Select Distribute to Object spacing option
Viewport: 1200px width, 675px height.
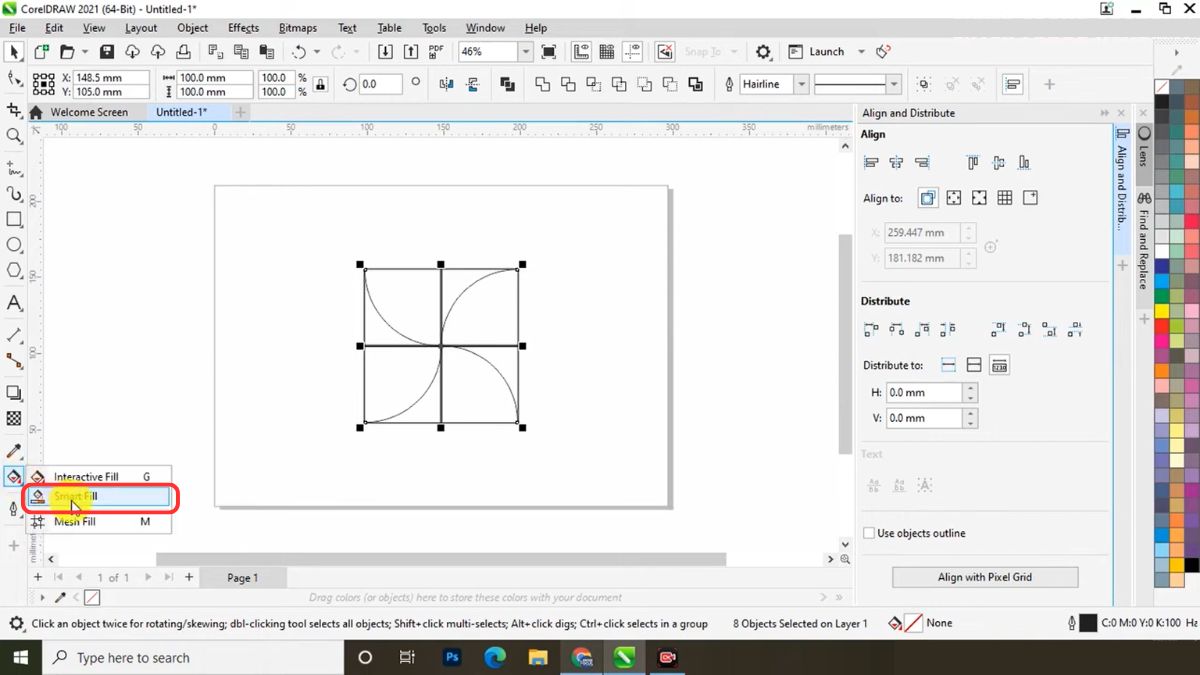[x=999, y=365]
